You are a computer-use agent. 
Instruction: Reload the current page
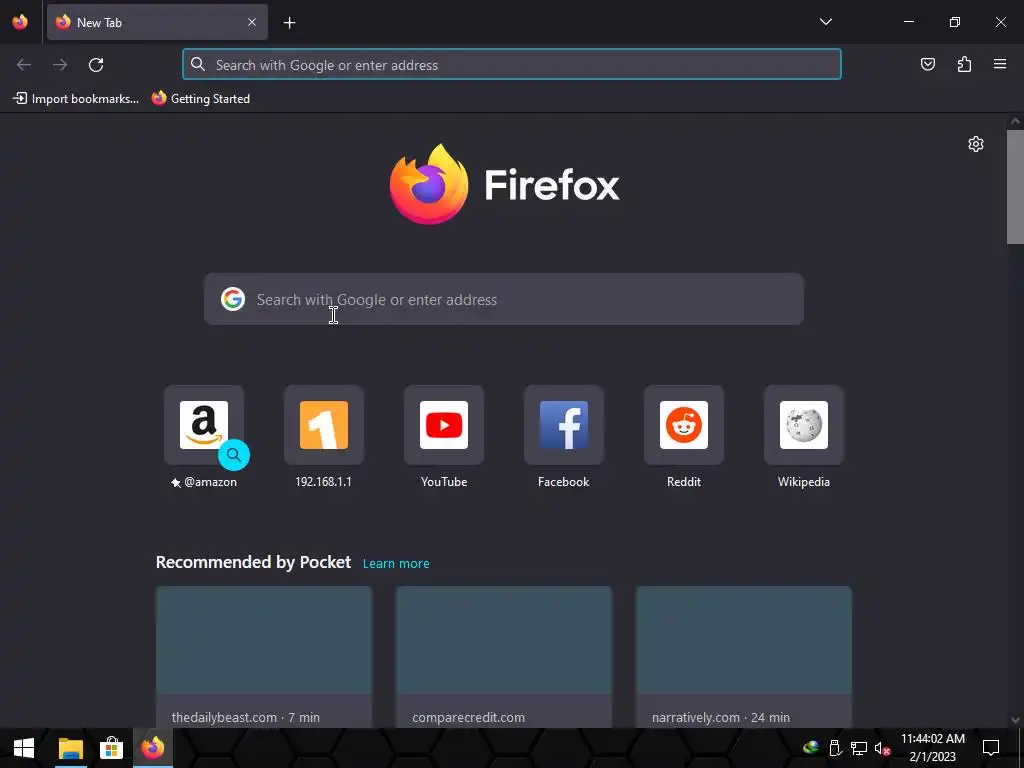click(96, 65)
